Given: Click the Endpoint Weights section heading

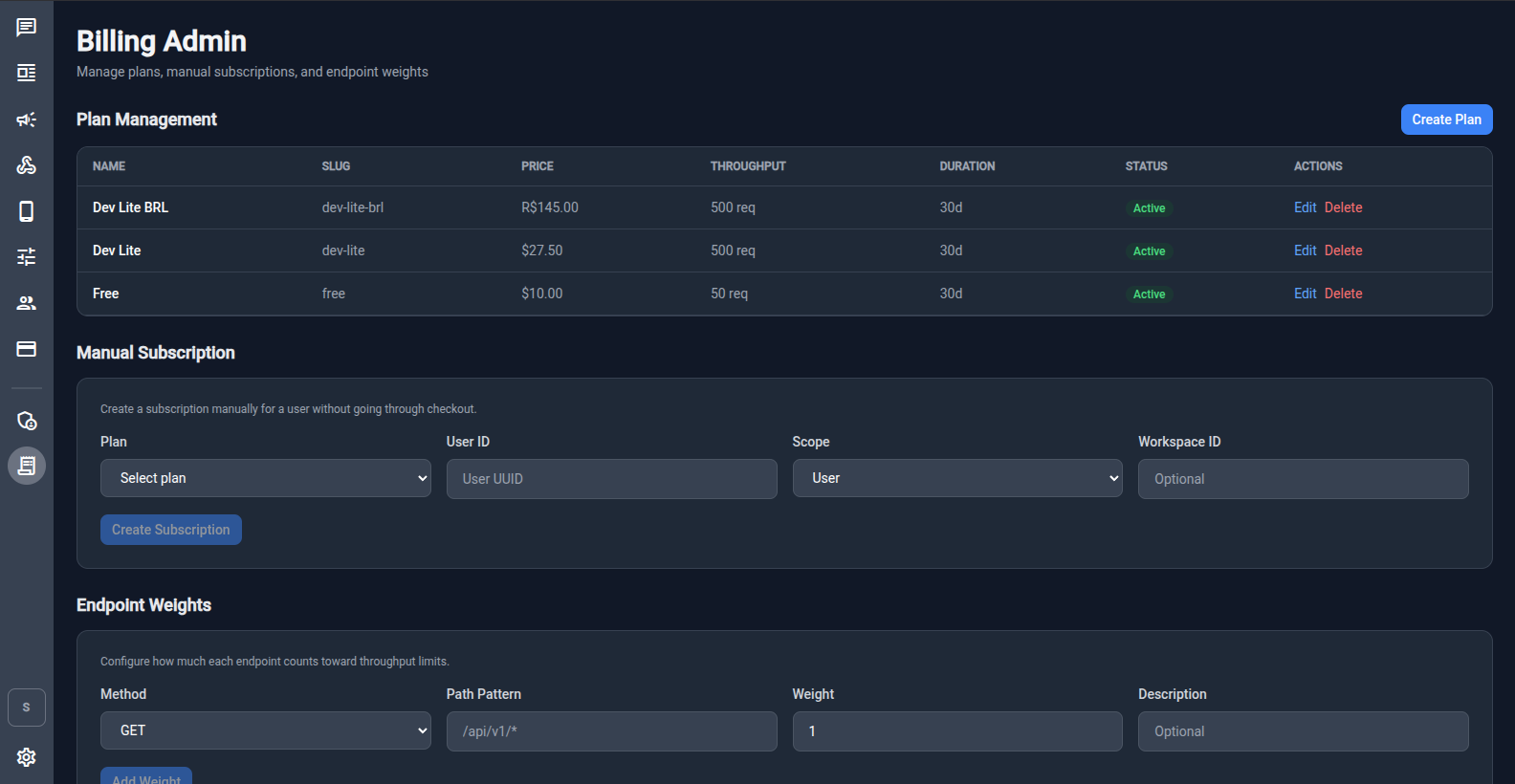Looking at the screenshot, I should click(143, 605).
